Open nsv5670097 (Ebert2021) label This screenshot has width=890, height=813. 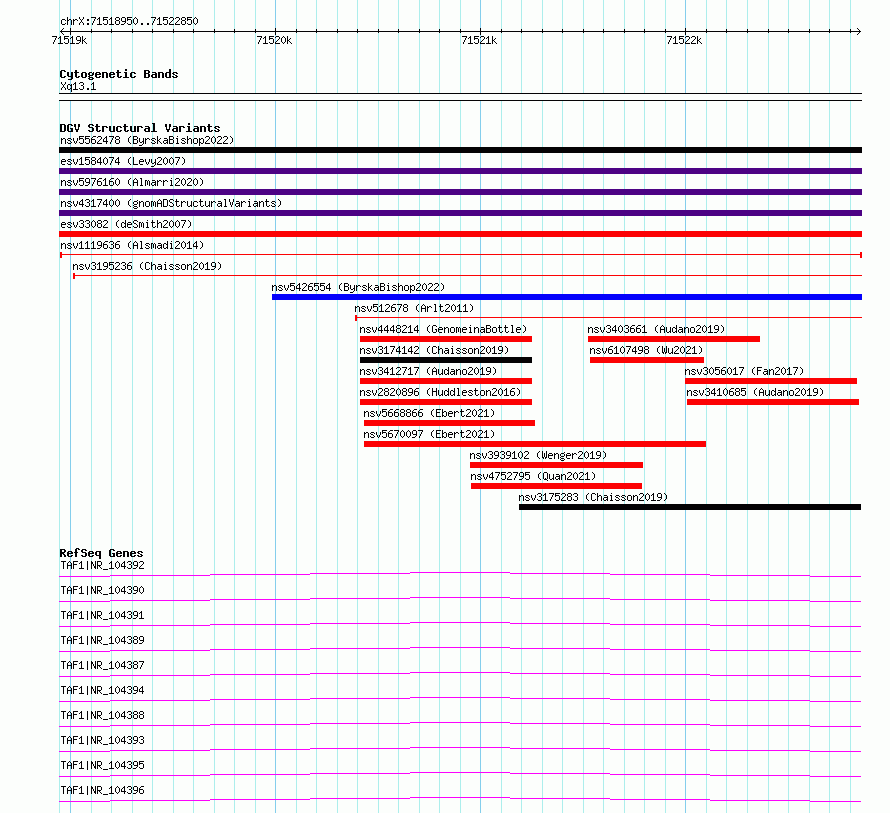point(429,434)
